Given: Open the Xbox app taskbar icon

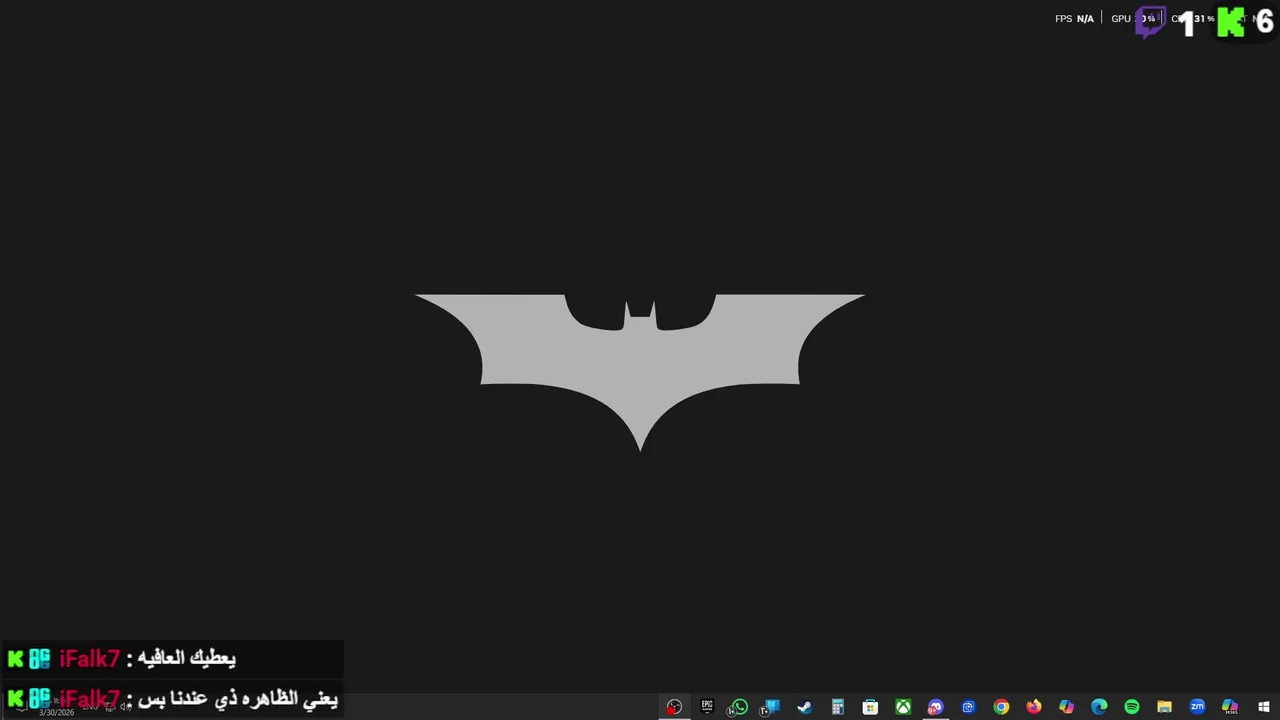Looking at the screenshot, I should (x=903, y=707).
